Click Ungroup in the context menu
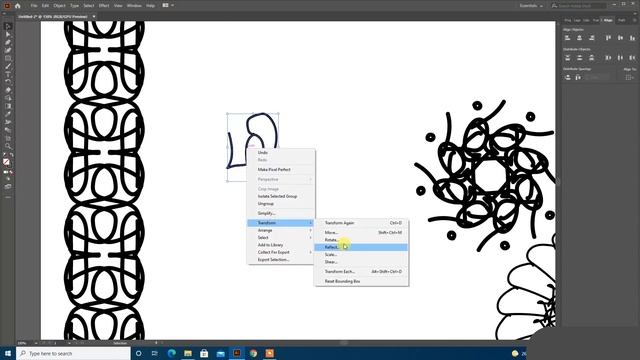This screenshot has width=640, height=360. pyautogui.click(x=281, y=204)
